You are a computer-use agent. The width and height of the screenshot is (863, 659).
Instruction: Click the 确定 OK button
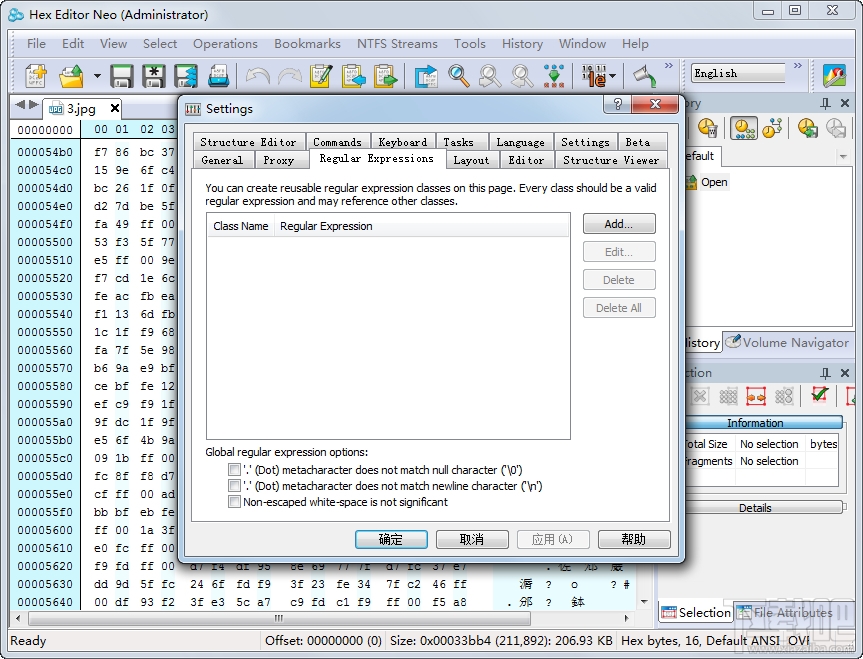(x=391, y=539)
